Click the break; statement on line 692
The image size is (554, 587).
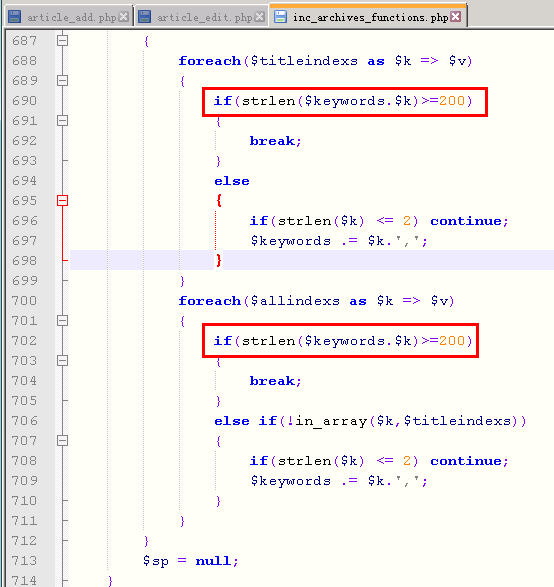276,141
